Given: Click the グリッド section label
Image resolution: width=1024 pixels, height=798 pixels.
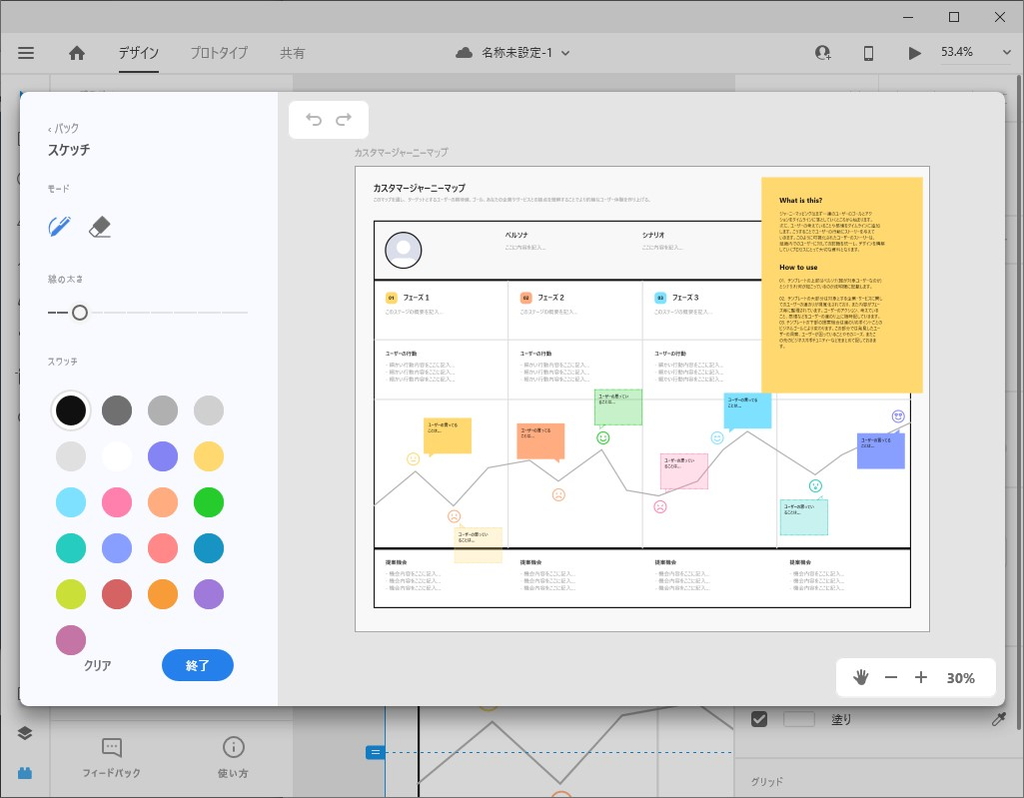Looking at the screenshot, I should (x=767, y=782).
